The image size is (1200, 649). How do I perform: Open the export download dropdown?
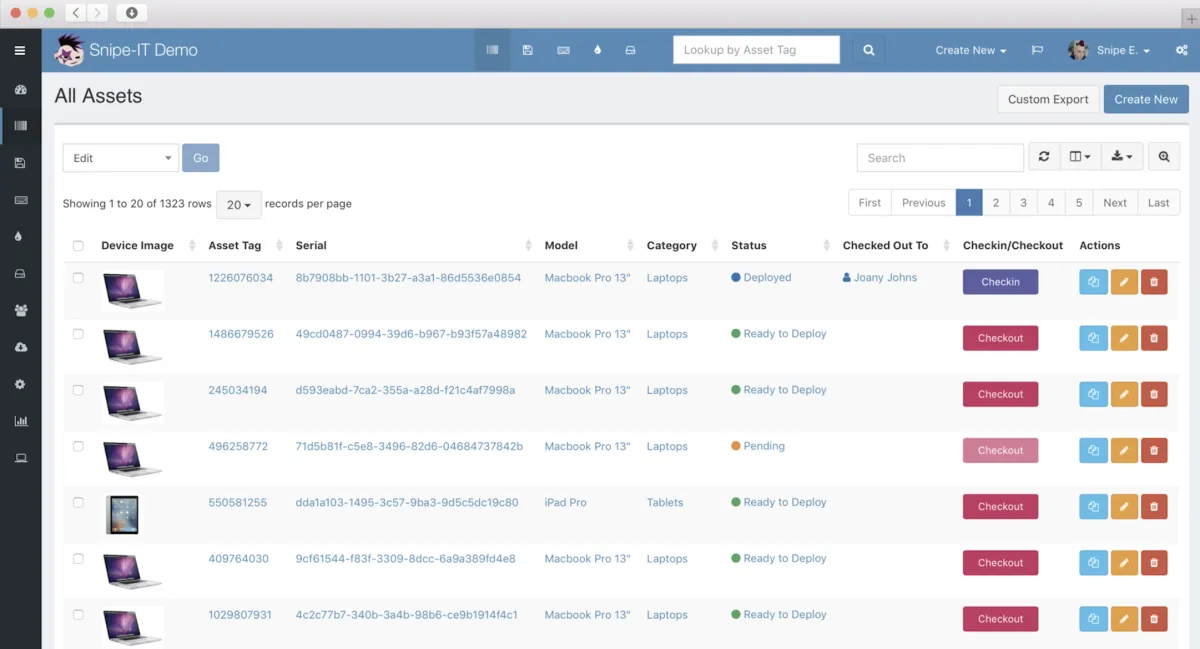click(1122, 157)
